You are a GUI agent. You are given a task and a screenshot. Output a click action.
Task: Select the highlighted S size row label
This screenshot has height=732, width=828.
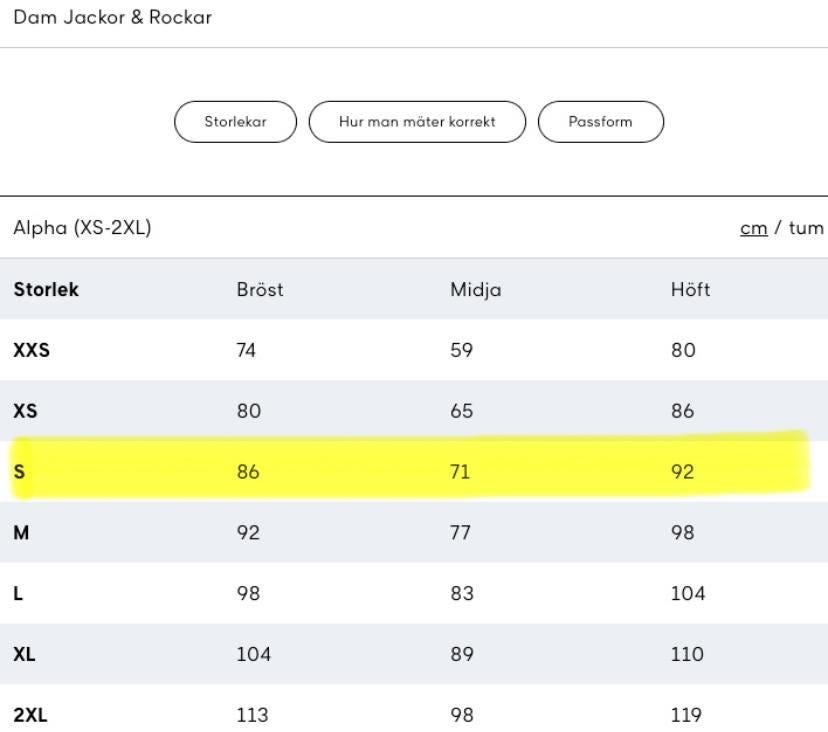click(x=19, y=472)
